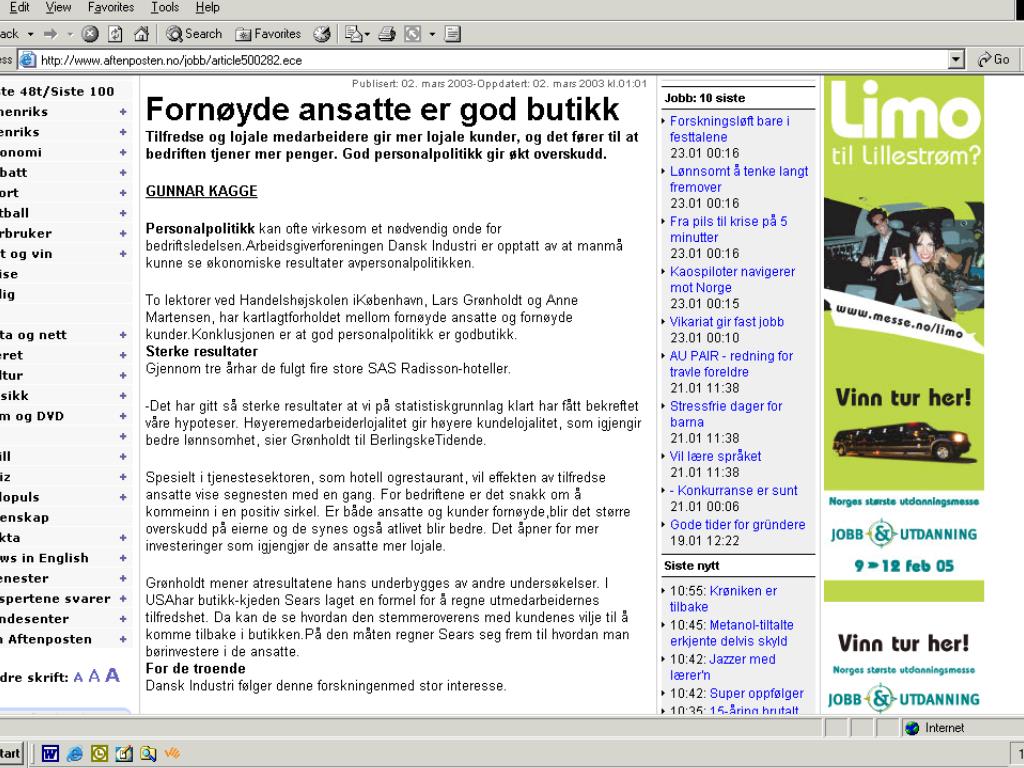Open 'Lønnsomt å tenke langt fremover' link
The height and width of the screenshot is (768, 1024).
pos(739,179)
